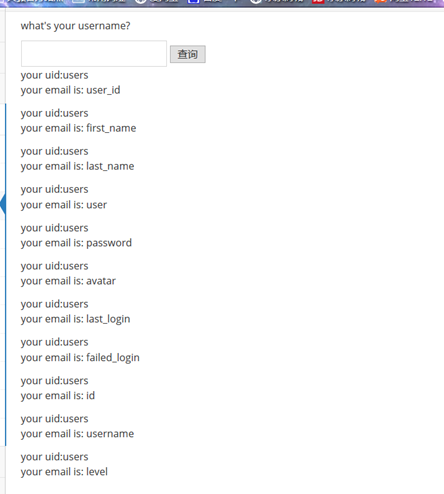Open the blue square bookmark icon
The height and width of the screenshot is (494, 444).
[x=193, y=1]
